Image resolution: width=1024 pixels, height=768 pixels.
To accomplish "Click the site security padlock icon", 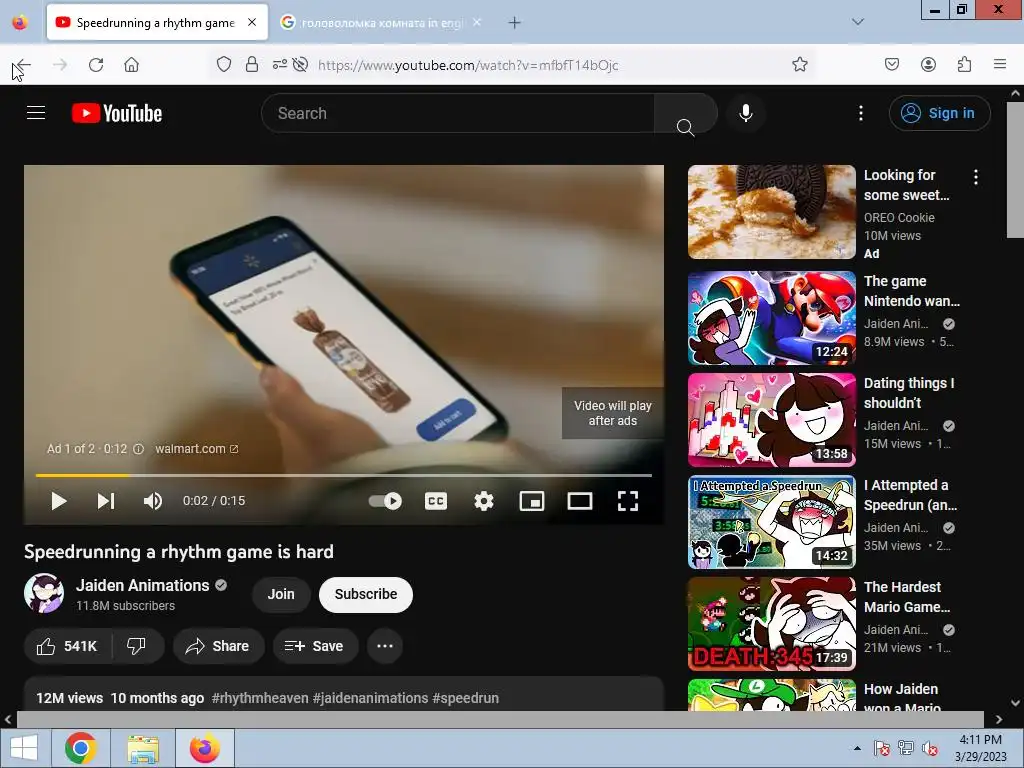I will point(251,64).
